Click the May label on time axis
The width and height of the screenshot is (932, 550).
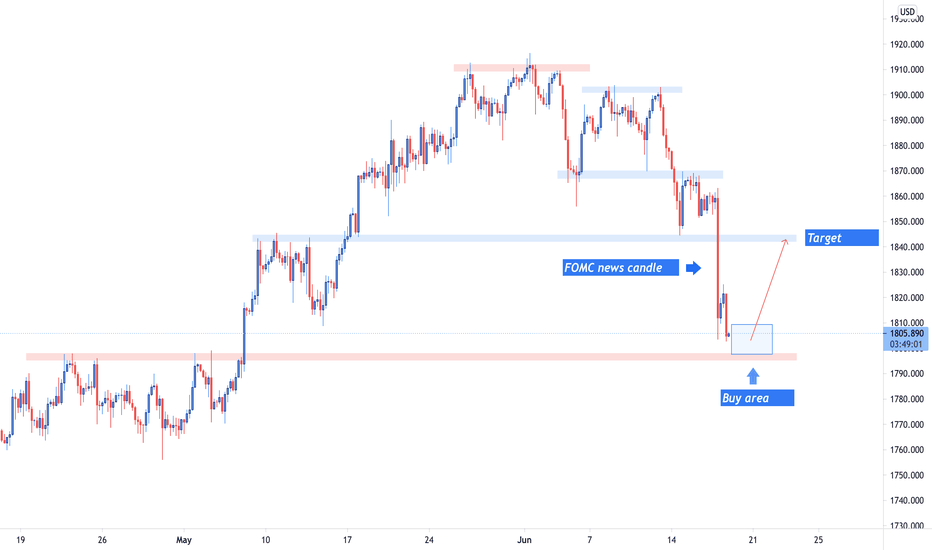[x=184, y=540]
